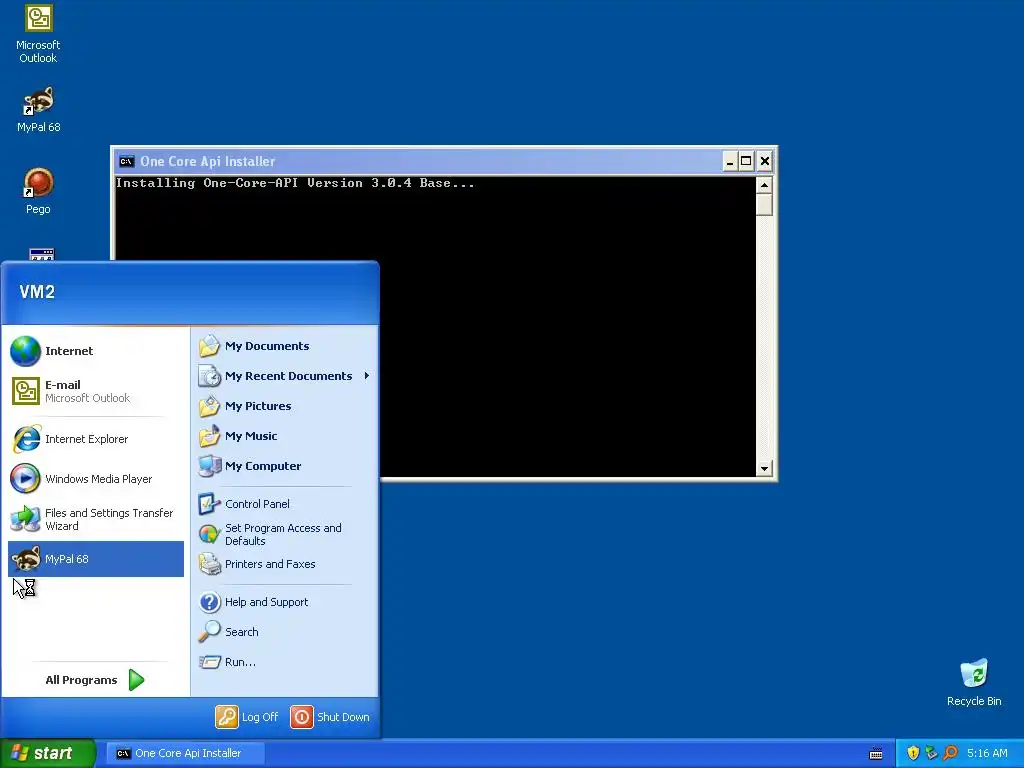Click the Security Center shield tray icon
The image size is (1024, 768).
click(x=913, y=753)
